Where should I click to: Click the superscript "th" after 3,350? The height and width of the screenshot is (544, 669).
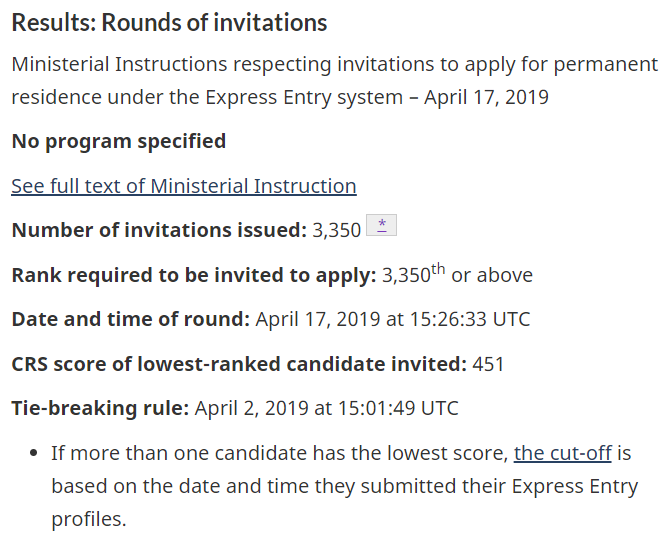[x=437, y=267]
